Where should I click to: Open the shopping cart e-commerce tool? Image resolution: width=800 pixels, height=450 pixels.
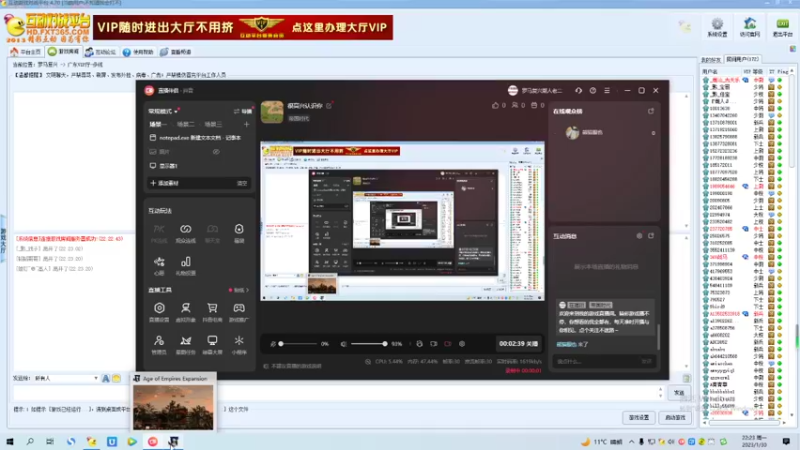pos(212,312)
